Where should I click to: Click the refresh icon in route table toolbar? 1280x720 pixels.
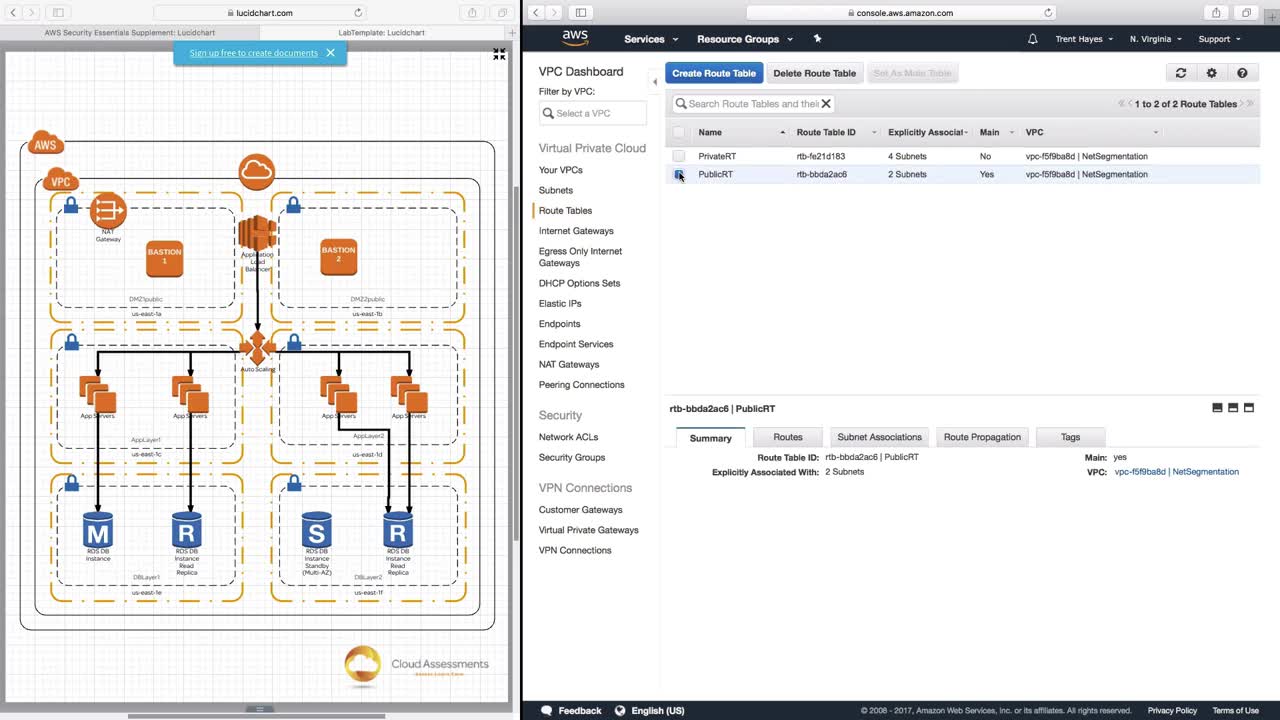point(1181,73)
